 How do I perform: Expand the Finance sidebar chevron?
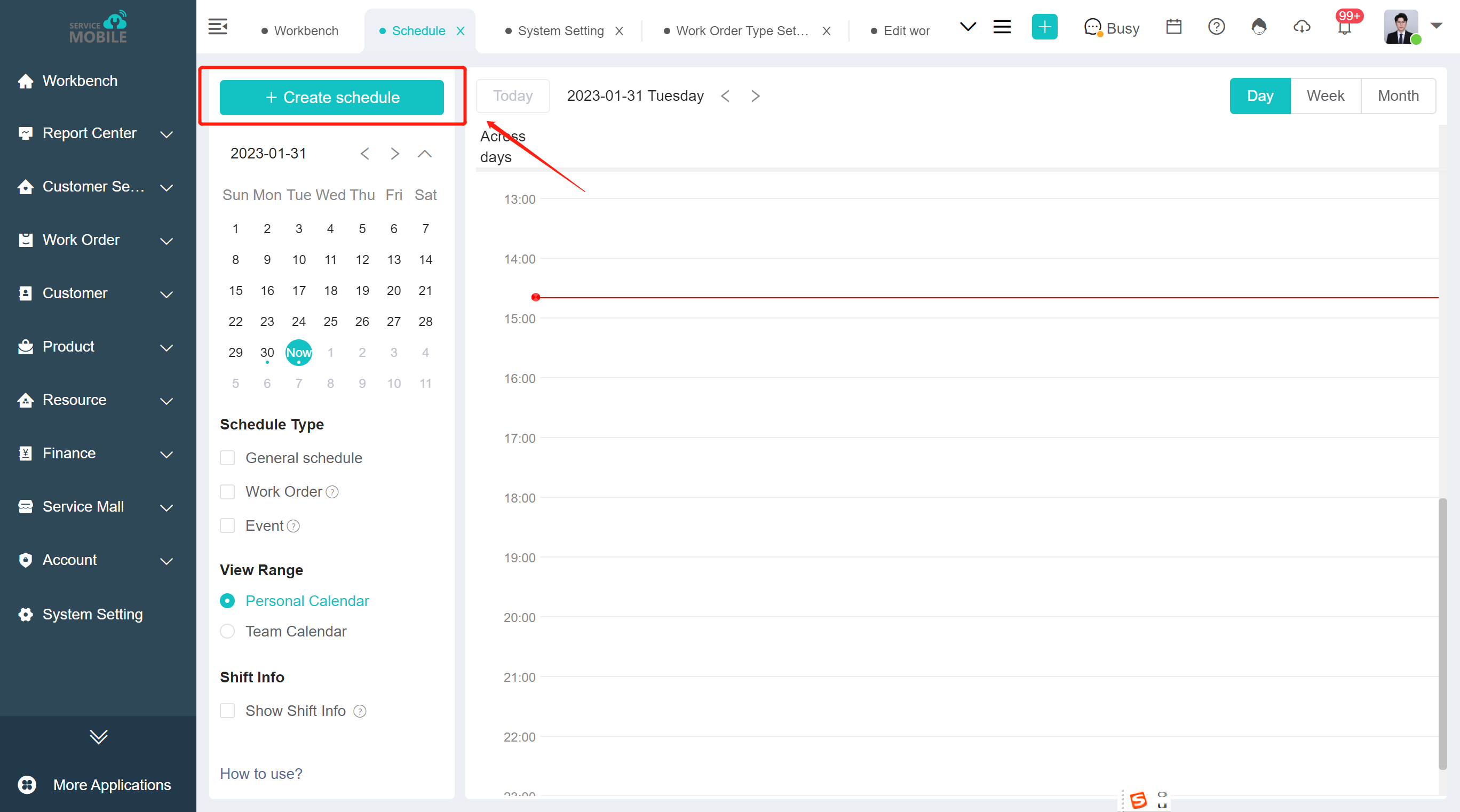[x=166, y=455]
